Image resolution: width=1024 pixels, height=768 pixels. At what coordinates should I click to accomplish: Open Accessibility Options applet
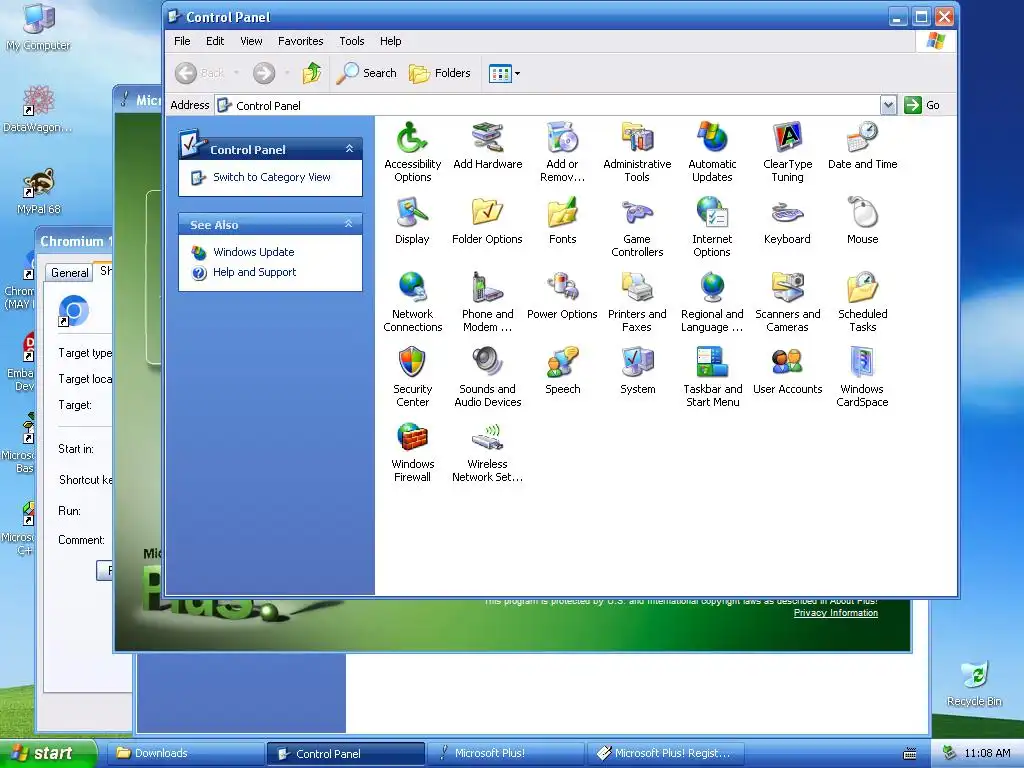point(412,152)
